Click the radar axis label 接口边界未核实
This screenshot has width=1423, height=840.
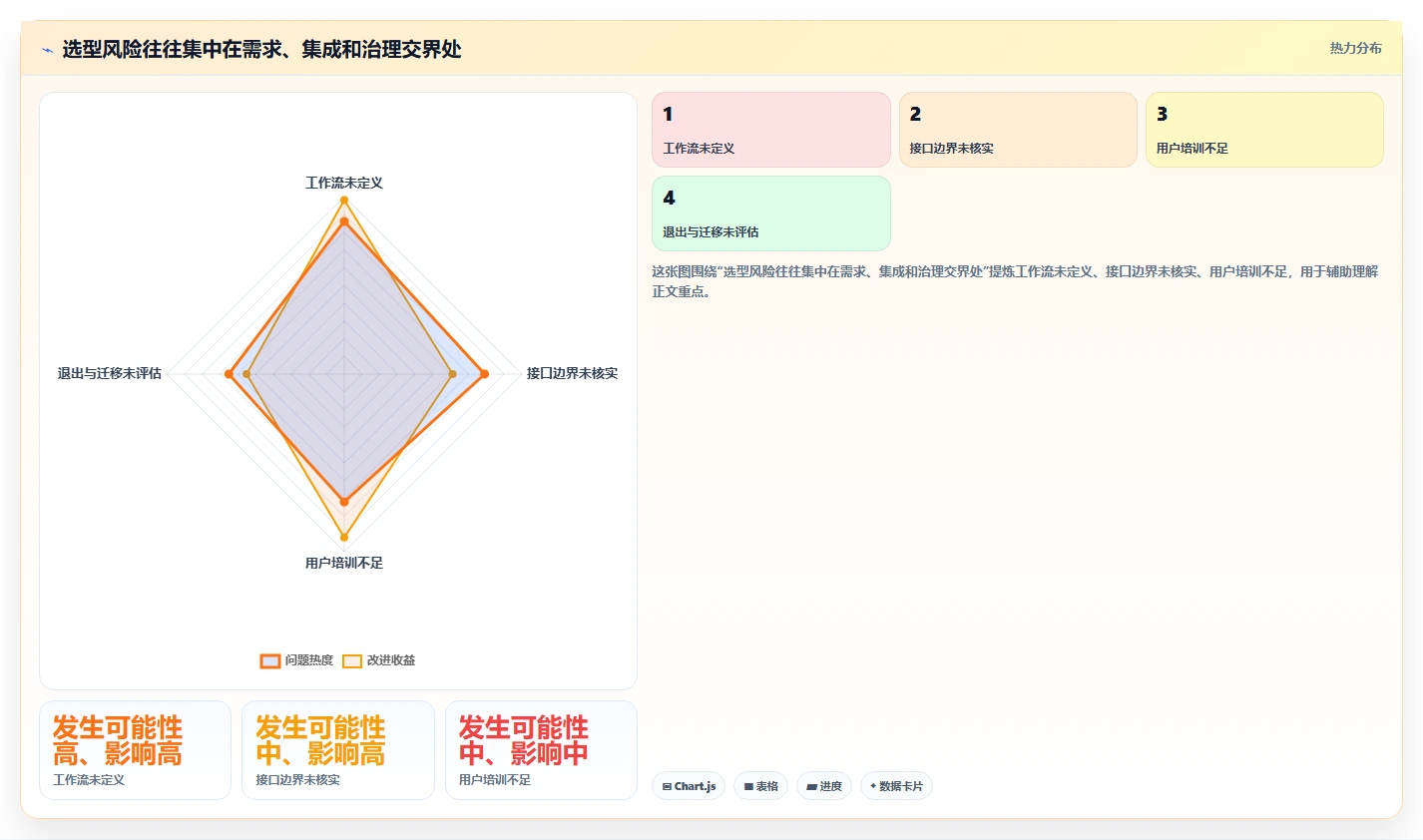[x=572, y=373]
